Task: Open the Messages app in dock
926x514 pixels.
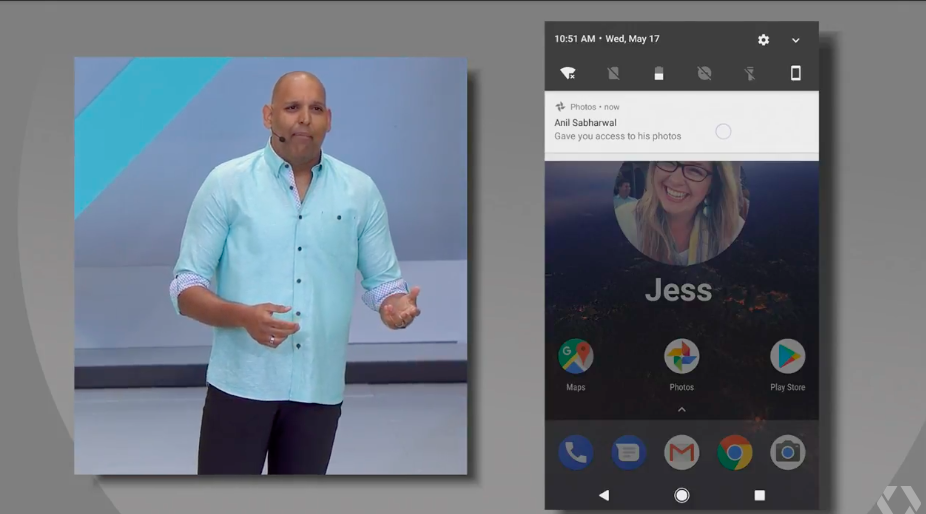Action: 628,453
